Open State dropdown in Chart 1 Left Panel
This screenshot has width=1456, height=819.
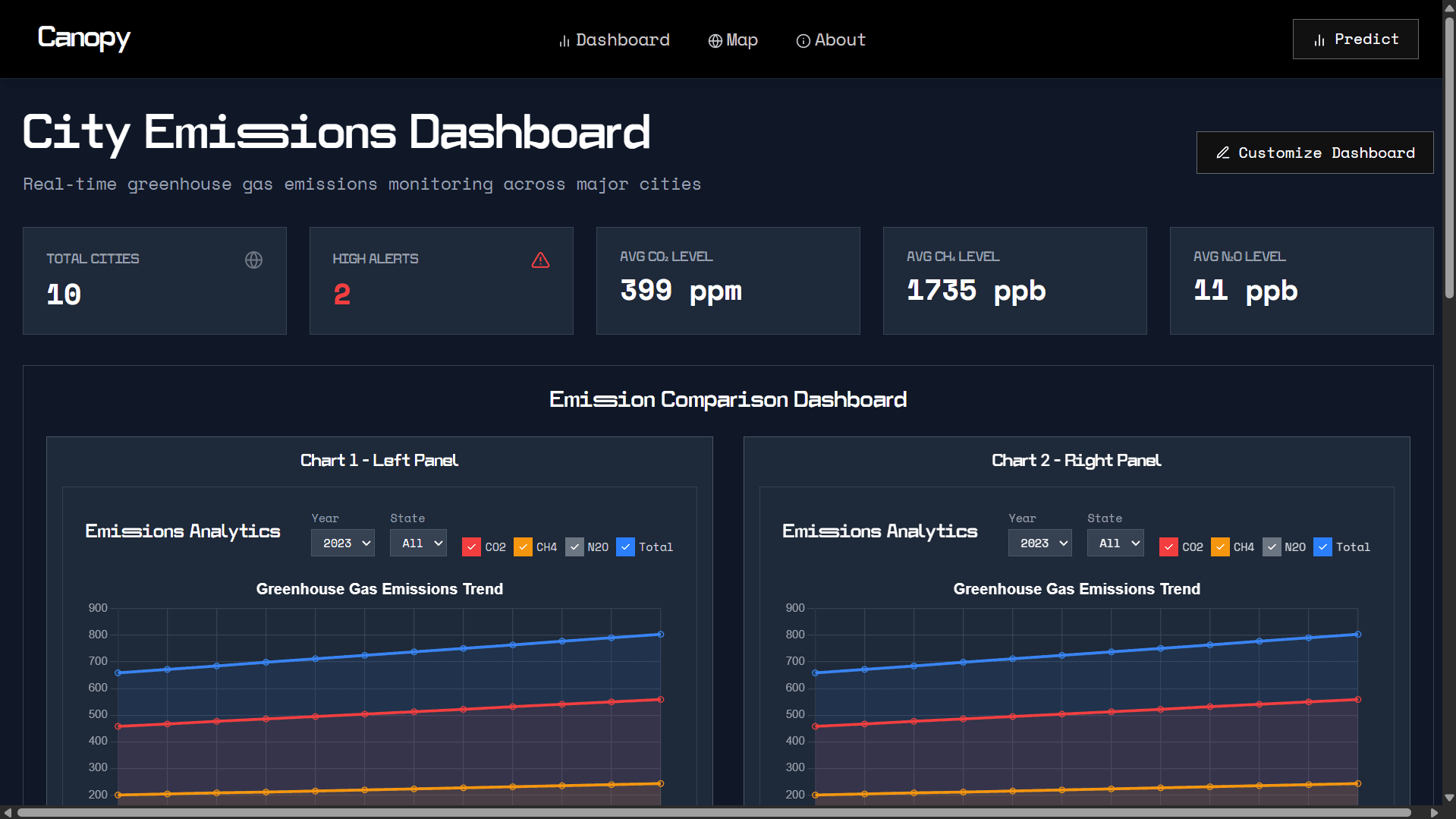click(x=418, y=543)
